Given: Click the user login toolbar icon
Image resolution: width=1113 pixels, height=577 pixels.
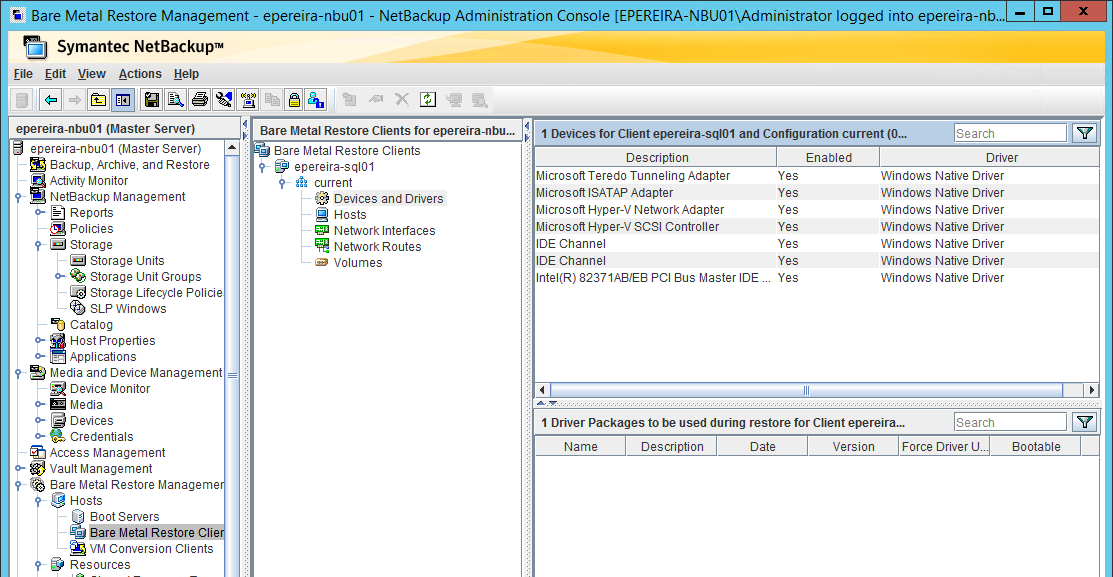Looking at the screenshot, I should [316, 100].
